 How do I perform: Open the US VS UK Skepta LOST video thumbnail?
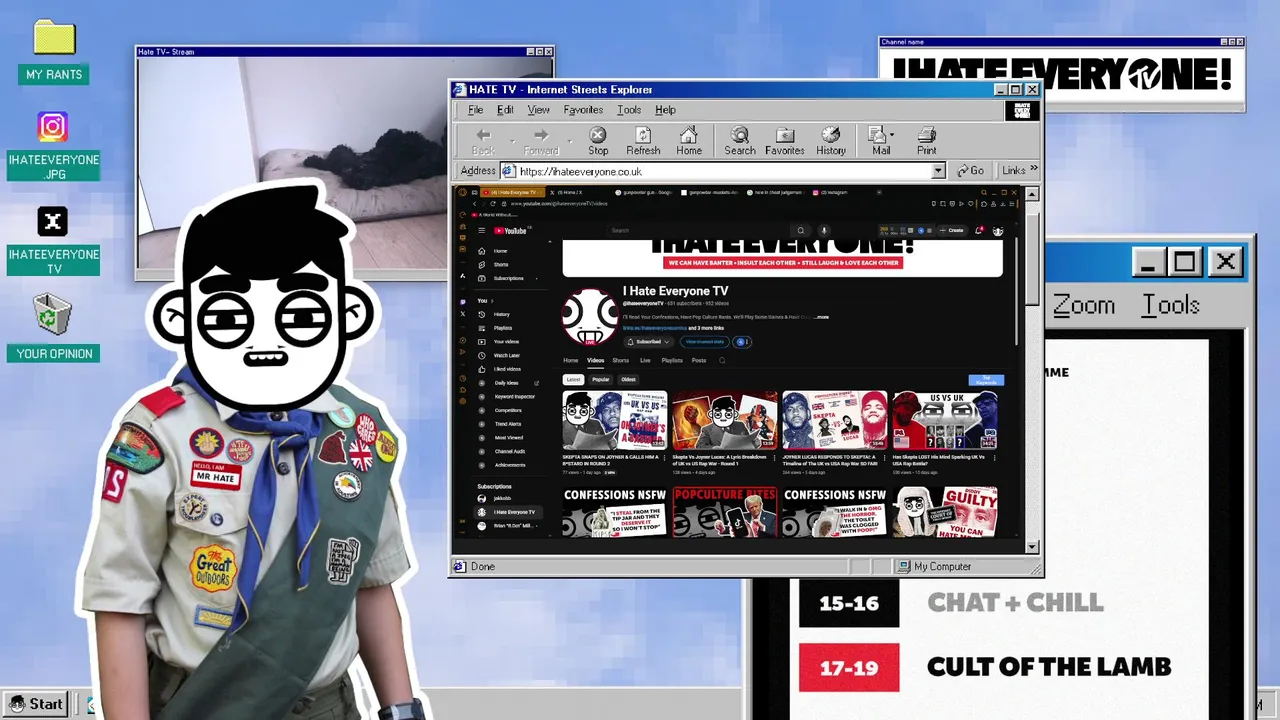(945, 420)
